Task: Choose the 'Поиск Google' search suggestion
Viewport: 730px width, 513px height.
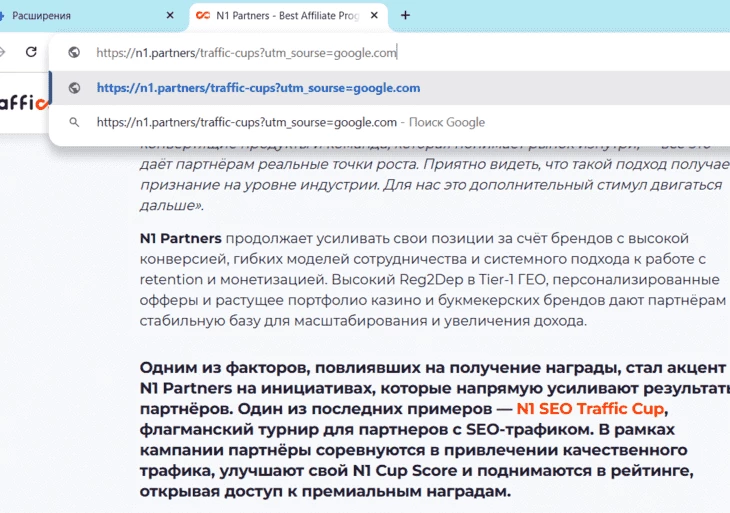Action: coord(290,122)
